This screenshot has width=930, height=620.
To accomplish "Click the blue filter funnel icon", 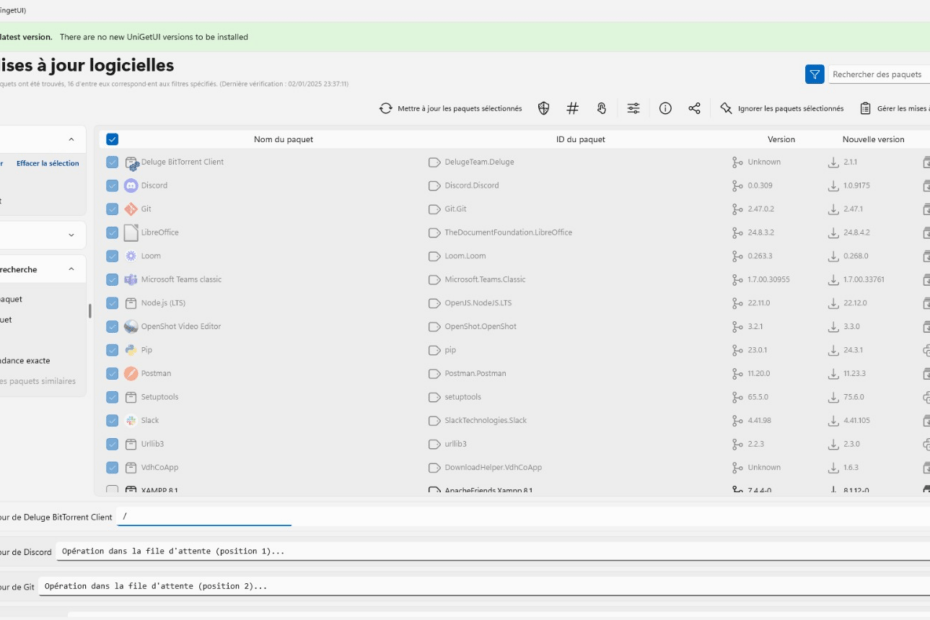I will pyautogui.click(x=814, y=74).
